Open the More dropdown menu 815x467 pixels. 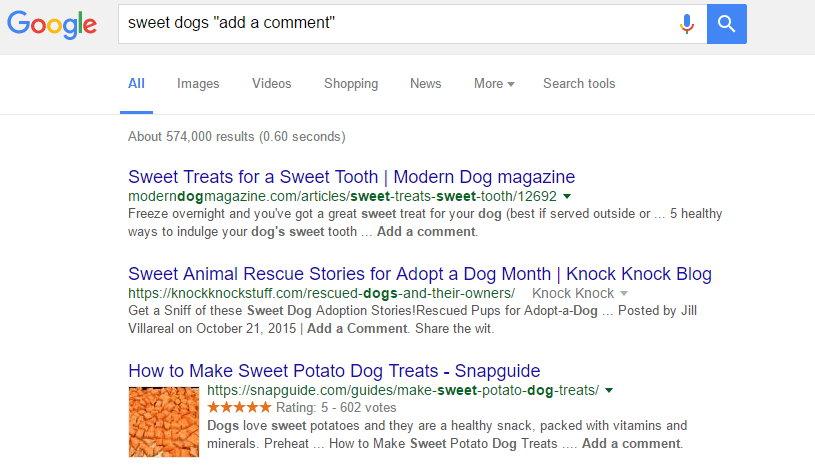[494, 84]
